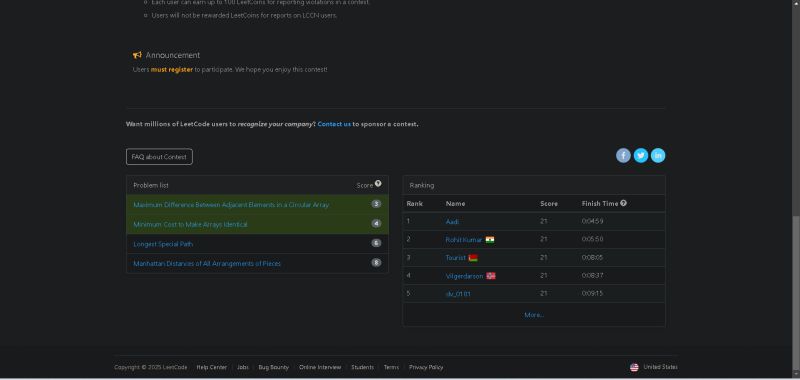This screenshot has height=380, width=800.
Task: Click Finish Time help question-mark icon
Action: (623, 203)
